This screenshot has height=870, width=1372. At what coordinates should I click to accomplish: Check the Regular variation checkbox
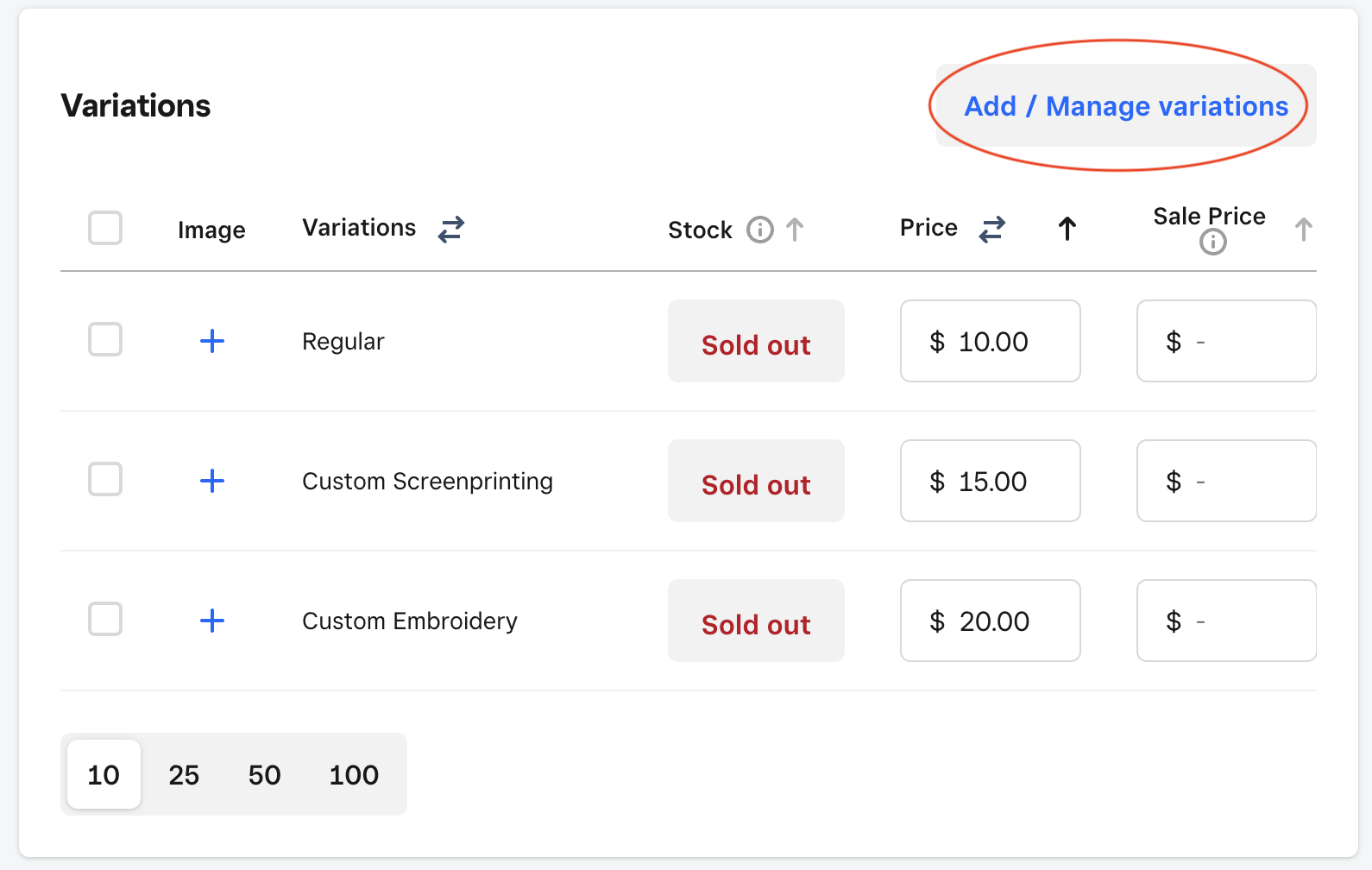tap(105, 339)
